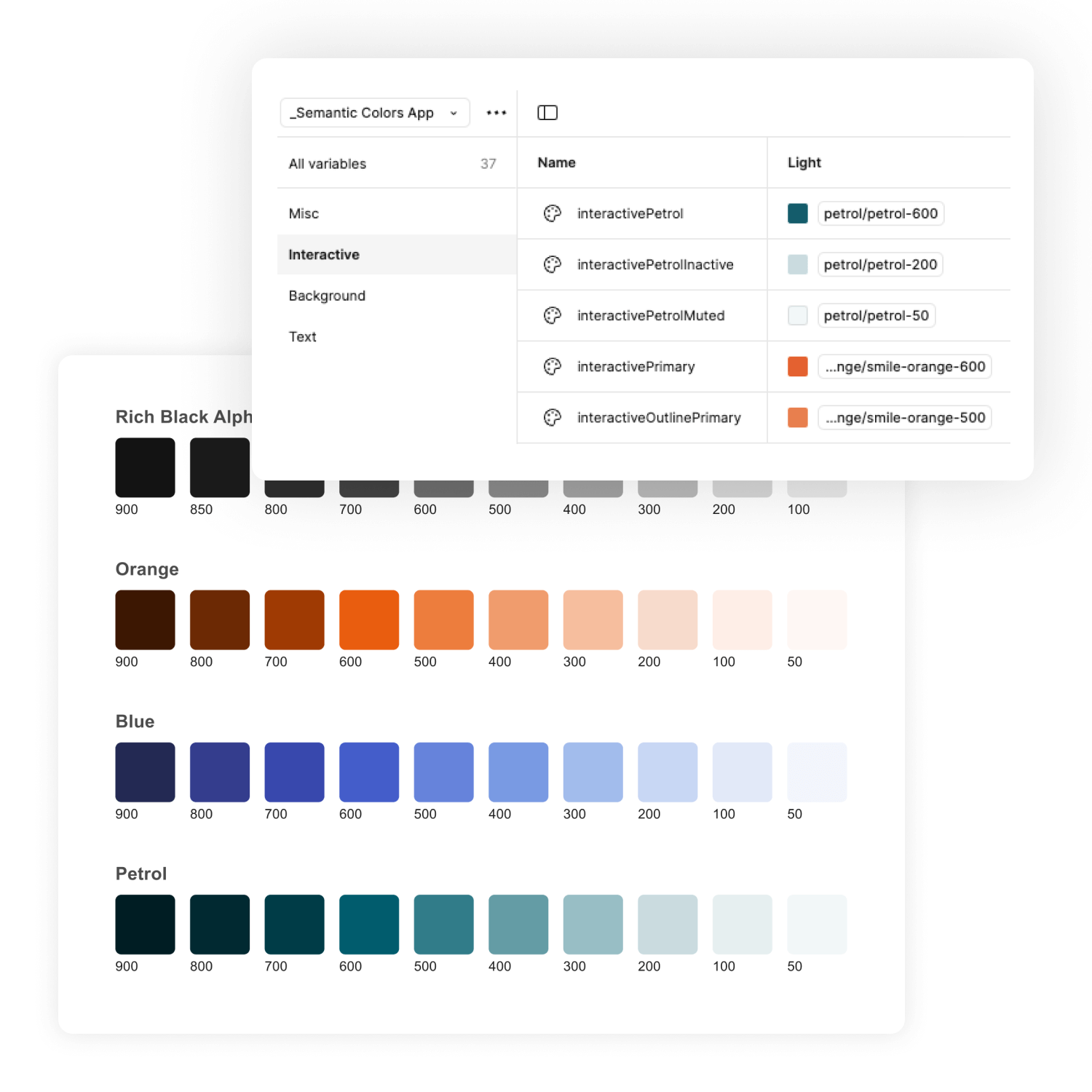Click the color swatch beside petrol/petrol-600
1092x1092 pixels.
pos(798,213)
